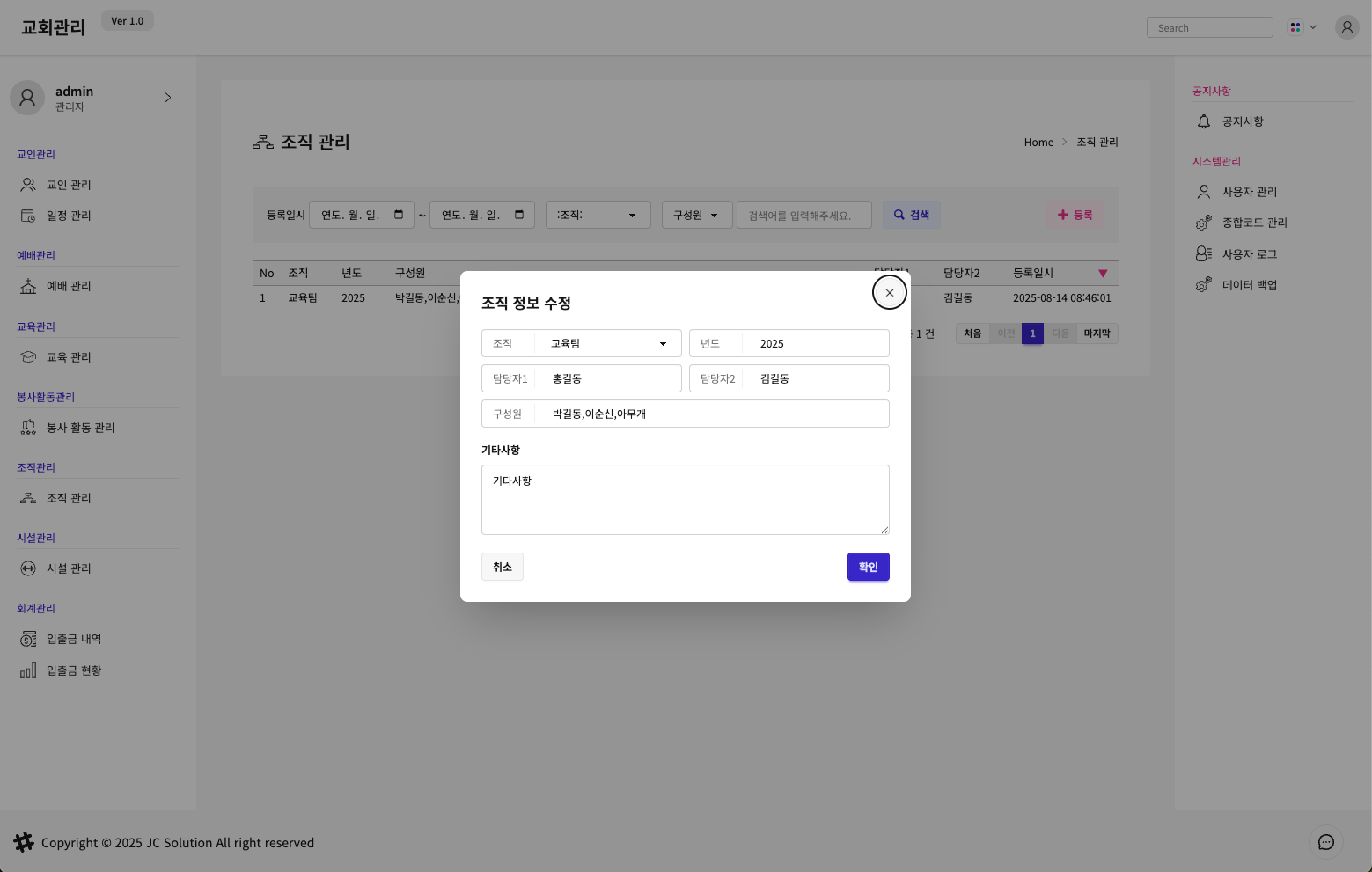The width and height of the screenshot is (1372, 872).
Task: Click into the 기타사항 text area
Action: [685, 499]
